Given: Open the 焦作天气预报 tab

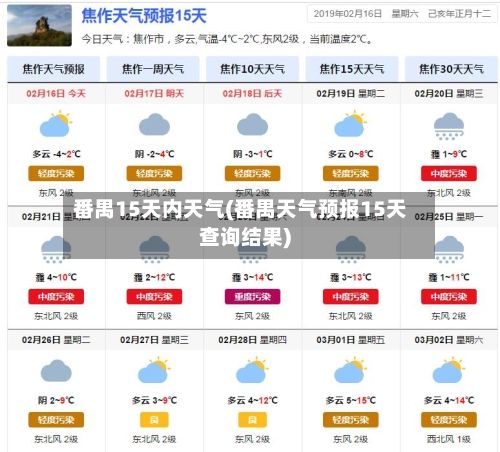Looking at the screenshot, I should [x=53, y=69].
